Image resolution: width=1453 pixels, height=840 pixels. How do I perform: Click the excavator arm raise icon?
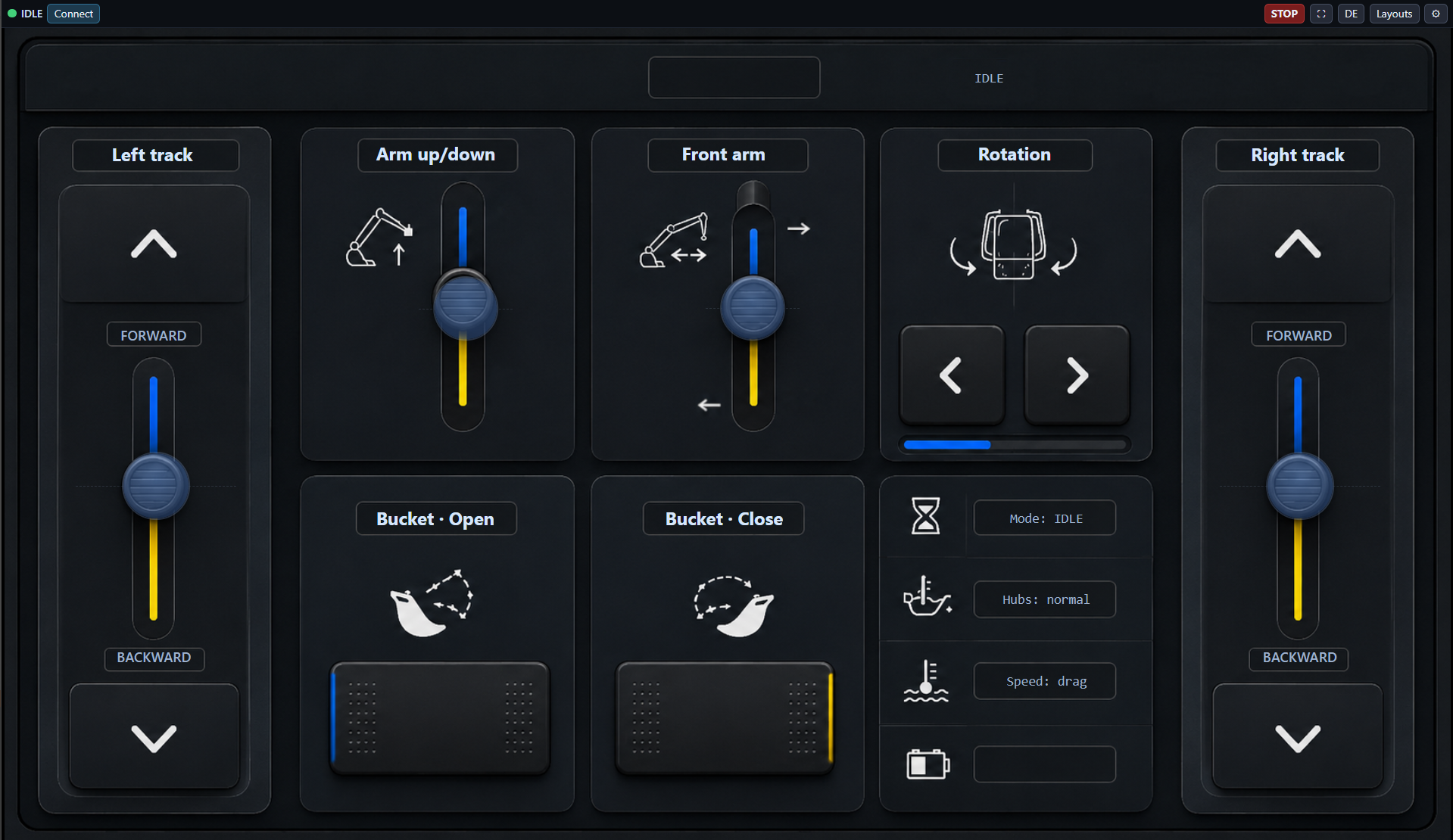point(379,238)
